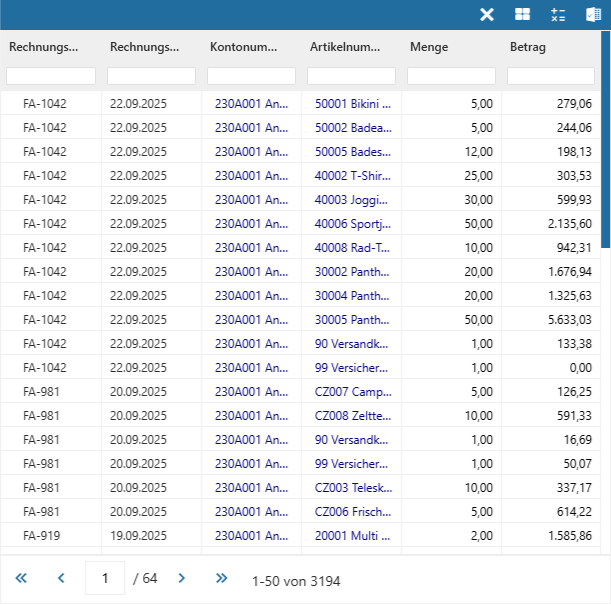Sort by the Betrag column header
This screenshot has width=611, height=604.
[528, 47]
